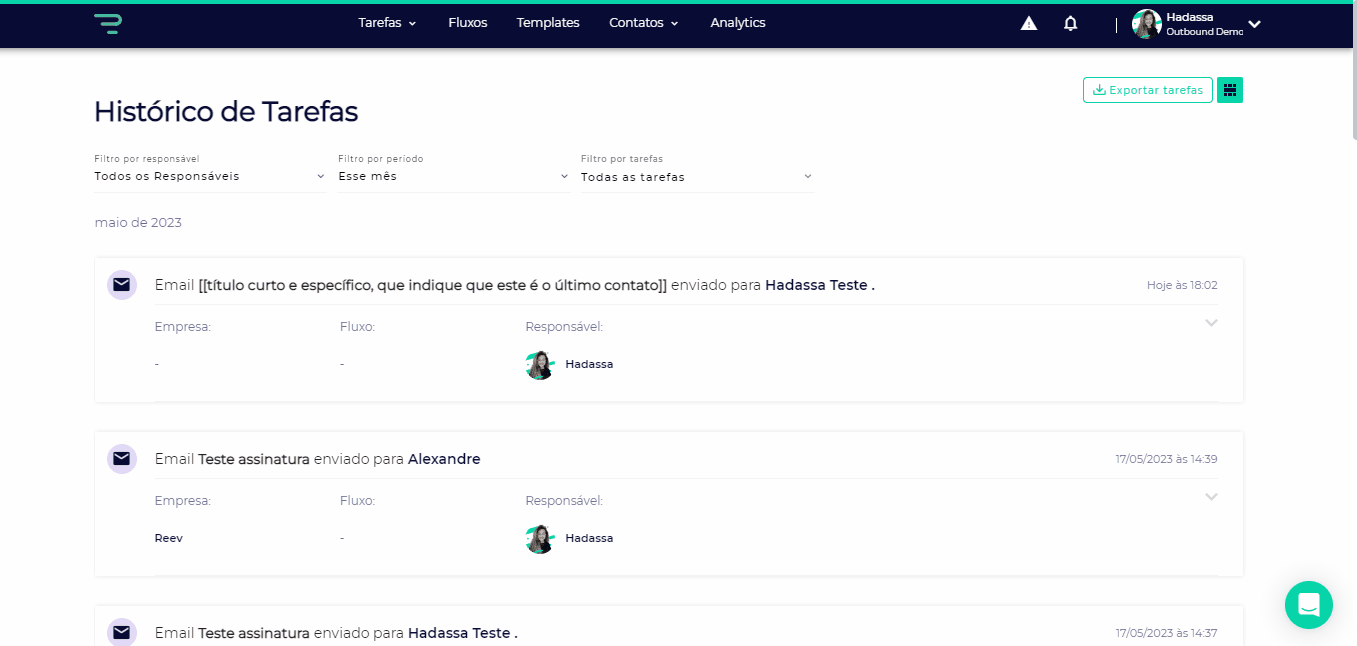
Task: Open the Hadassa Teste contact link in first task
Action: point(819,285)
